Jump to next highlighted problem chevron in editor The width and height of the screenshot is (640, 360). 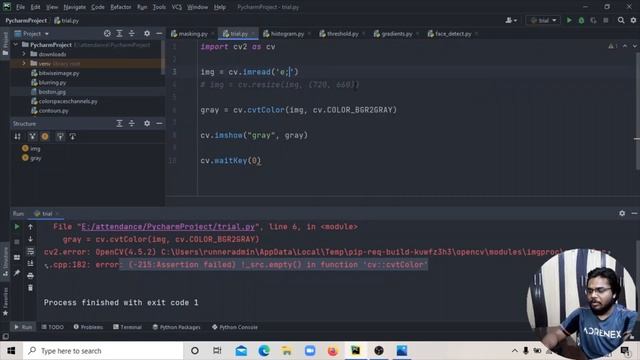(634, 46)
